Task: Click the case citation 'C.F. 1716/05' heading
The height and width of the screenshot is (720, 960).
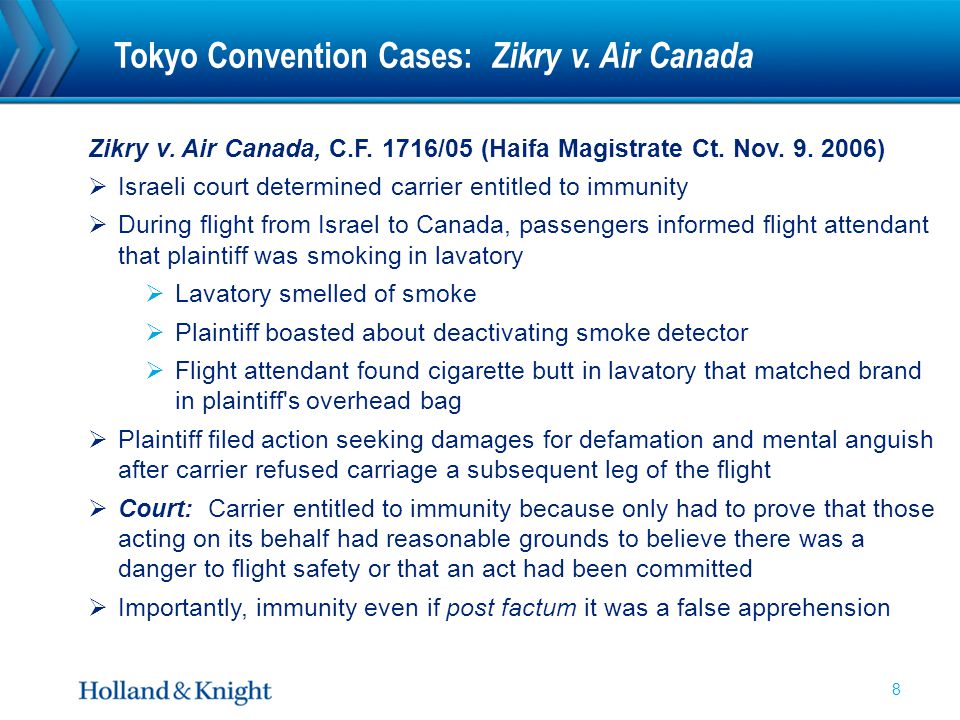Action: (x=401, y=149)
